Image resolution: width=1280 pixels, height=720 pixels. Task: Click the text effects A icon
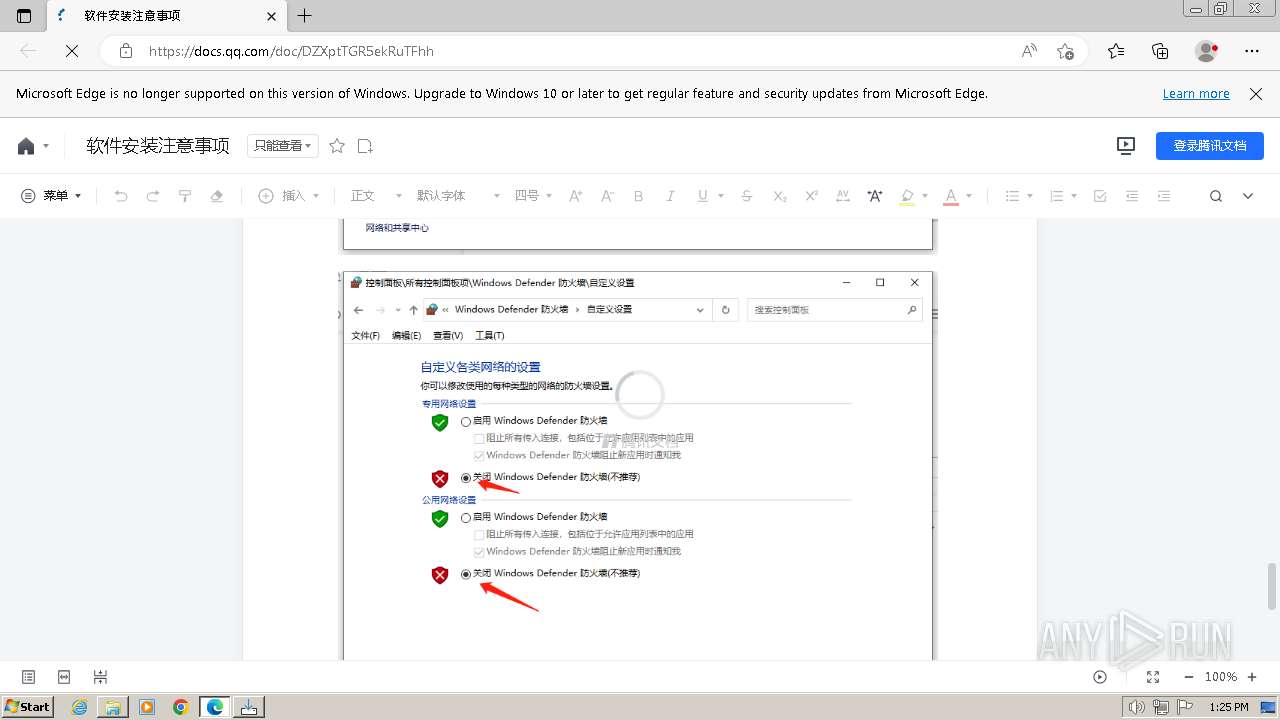pyautogui.click(x=875, y=196)
